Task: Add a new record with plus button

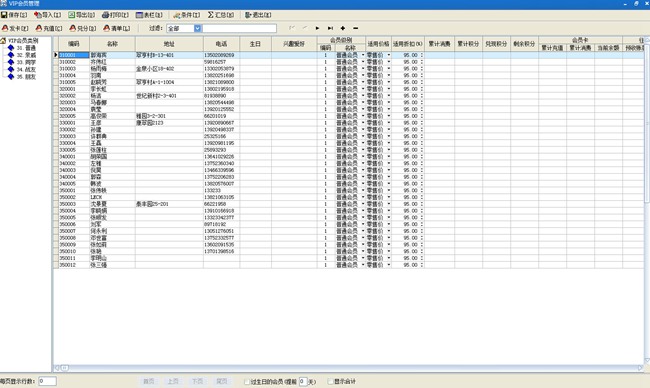Action: [343, 28]
